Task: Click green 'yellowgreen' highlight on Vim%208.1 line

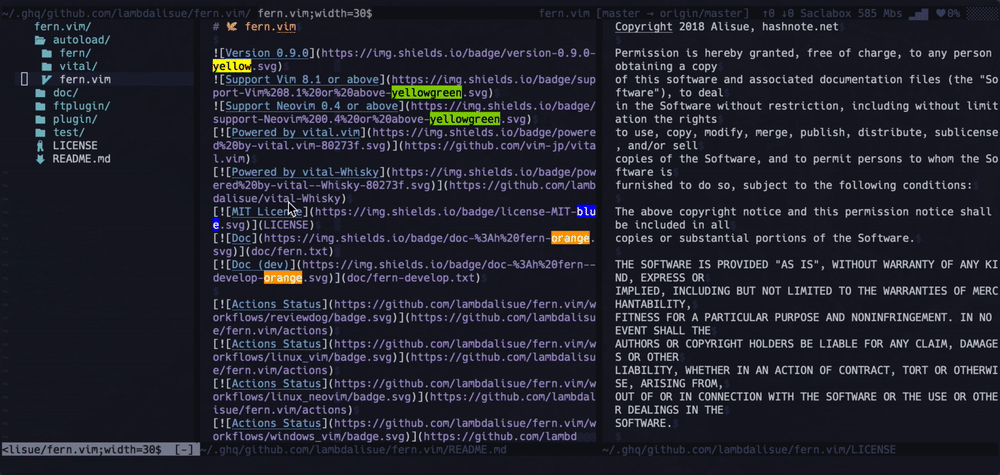Action: pos(427,92)
